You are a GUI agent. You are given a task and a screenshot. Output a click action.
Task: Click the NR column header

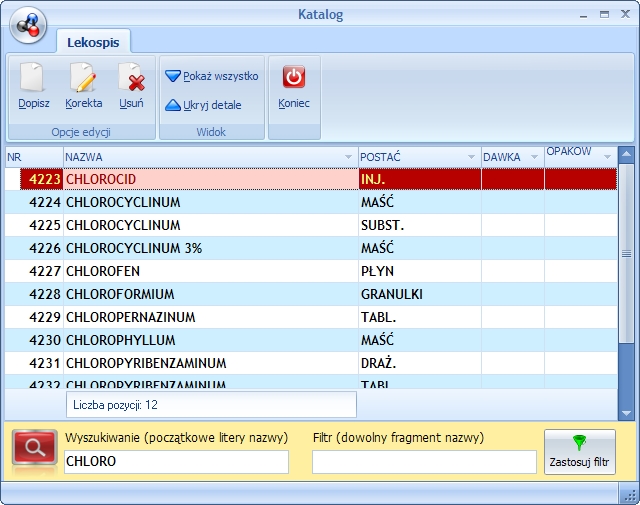click(x=33, y=157)
